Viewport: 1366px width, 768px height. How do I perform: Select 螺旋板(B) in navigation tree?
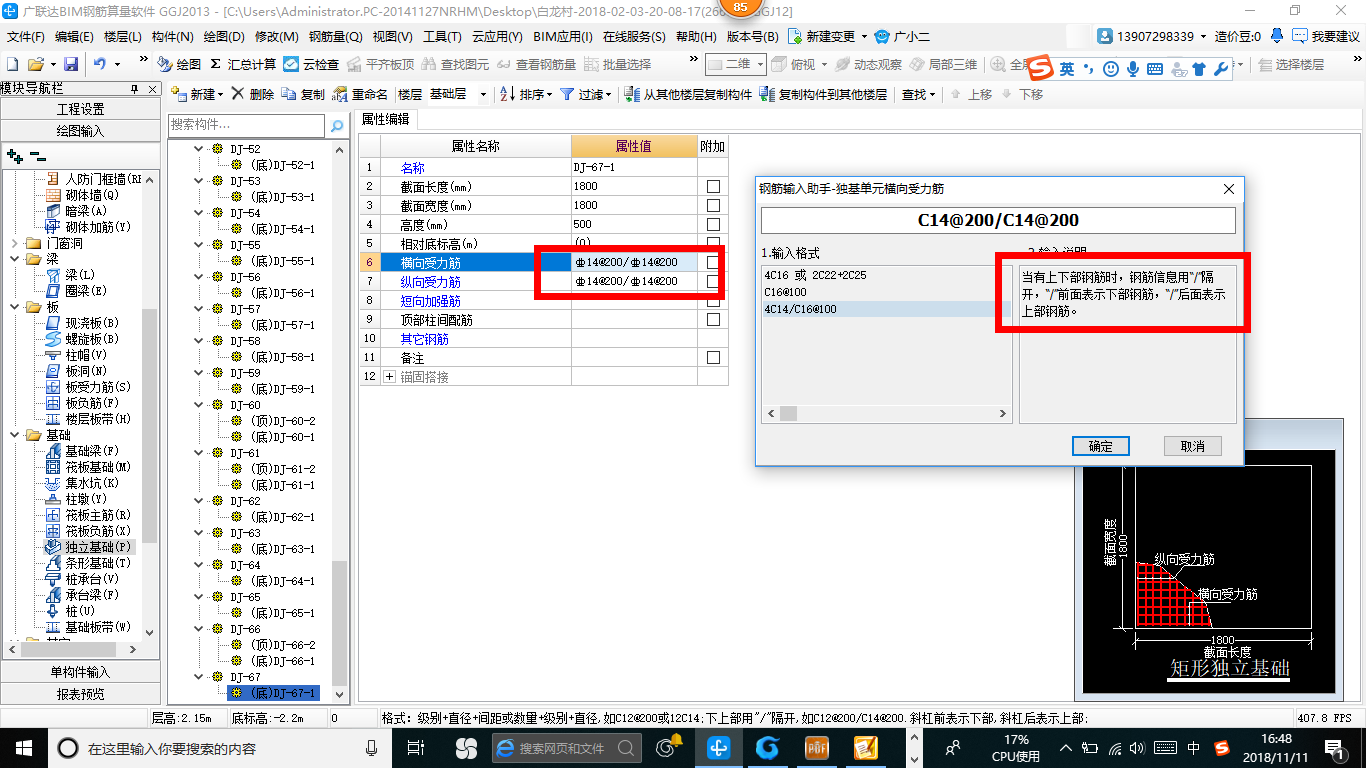tap(82, 339)
